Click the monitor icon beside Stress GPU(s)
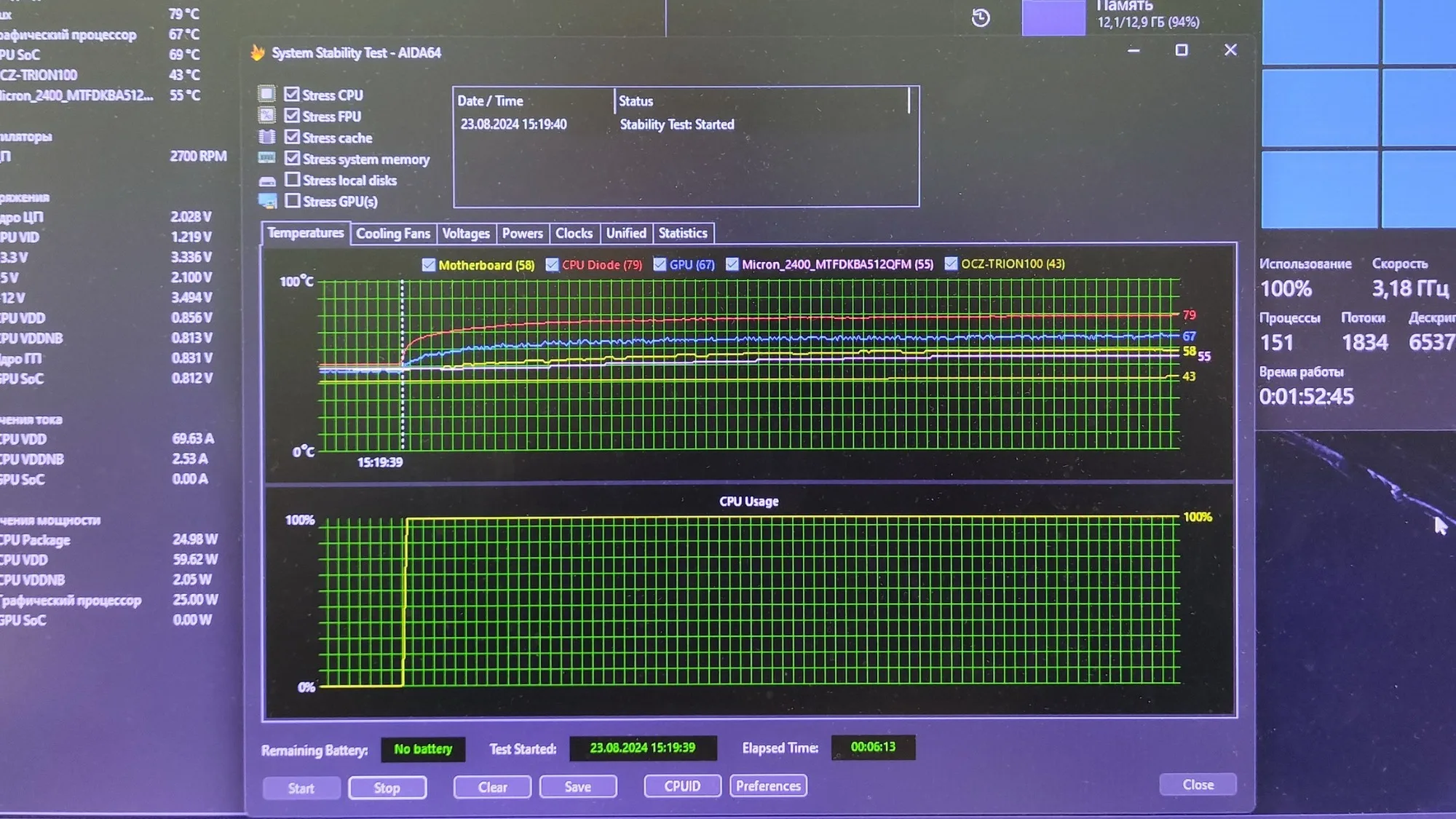 click(x=267, y=201)
